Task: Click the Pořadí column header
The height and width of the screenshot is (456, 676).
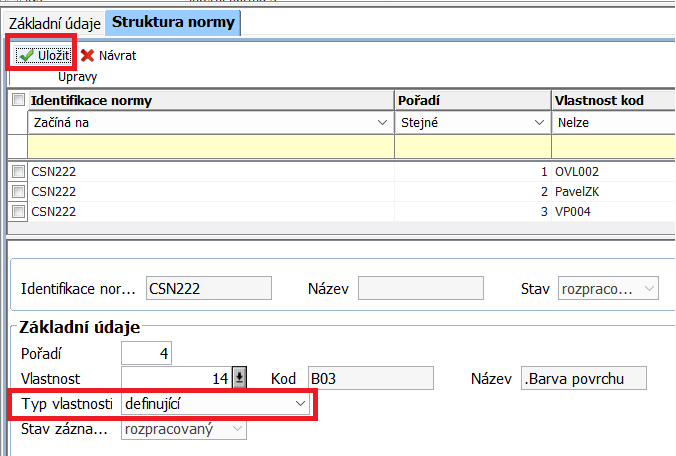Action: pyautogui.click(x=472, y=101)
